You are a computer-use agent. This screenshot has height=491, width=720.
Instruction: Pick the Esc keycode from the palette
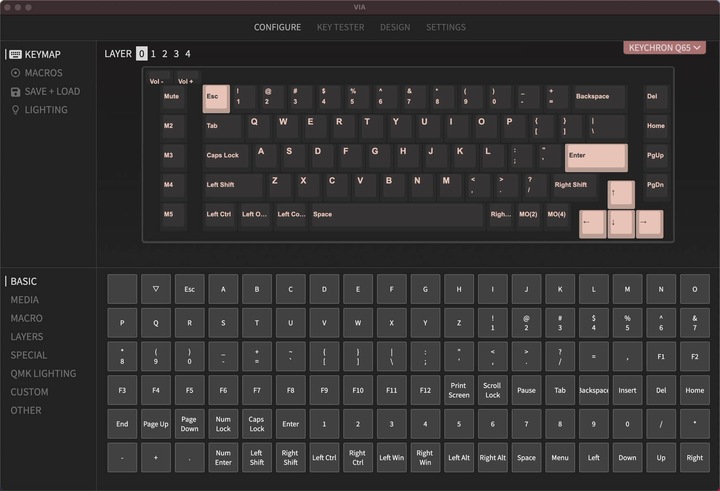(190, 289)
